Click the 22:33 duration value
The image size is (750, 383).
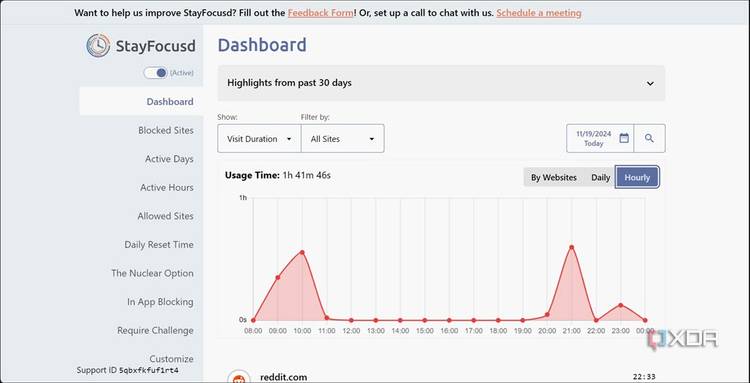(x=644, y=377)
